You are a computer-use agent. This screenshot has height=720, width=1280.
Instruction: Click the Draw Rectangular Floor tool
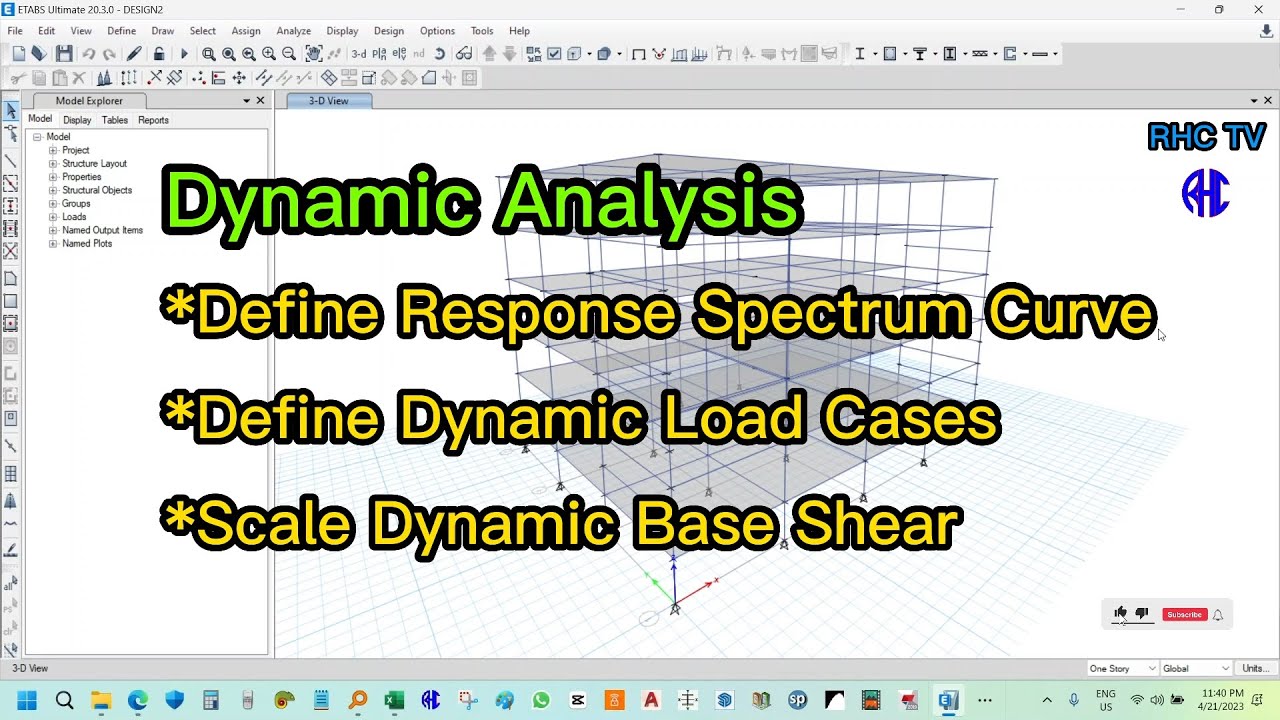pyautogui.click(x=11, y=301)
